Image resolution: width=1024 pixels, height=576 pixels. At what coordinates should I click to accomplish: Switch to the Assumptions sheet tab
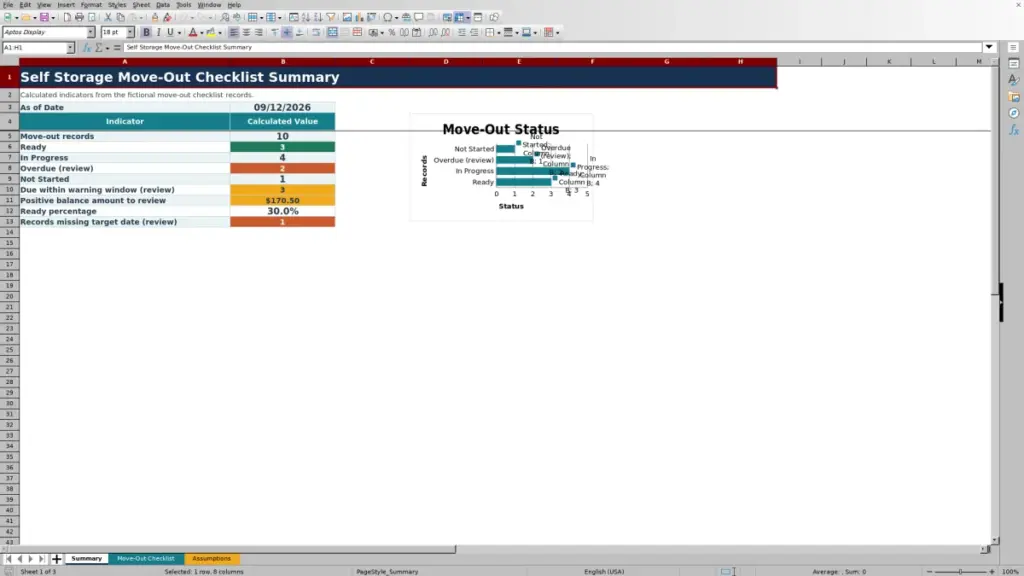pos(212,559)
